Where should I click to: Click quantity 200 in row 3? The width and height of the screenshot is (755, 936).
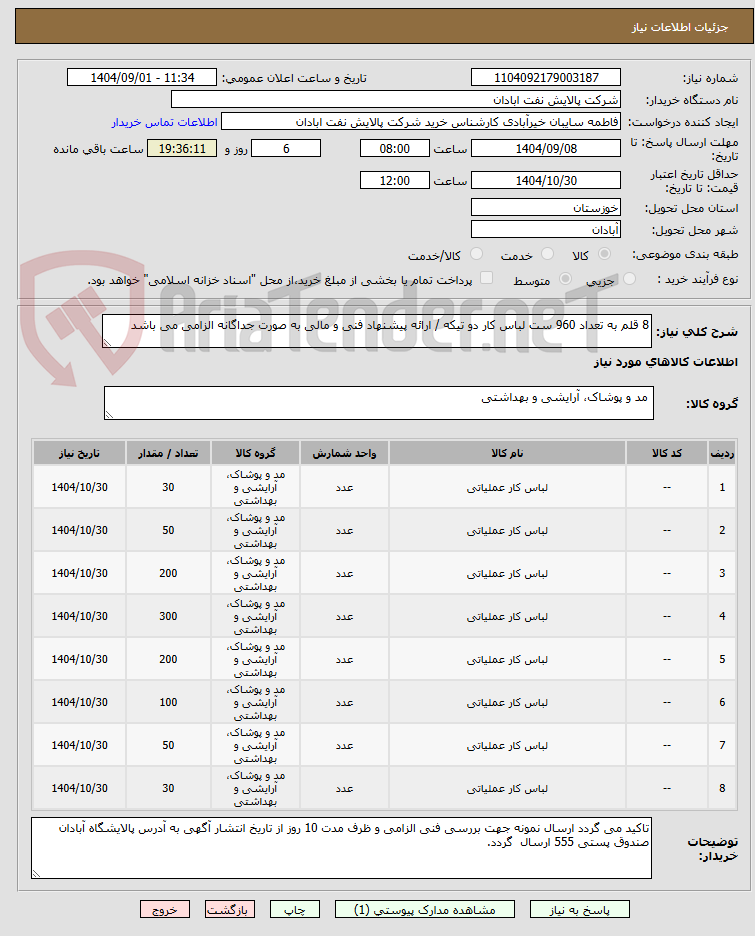168,573
